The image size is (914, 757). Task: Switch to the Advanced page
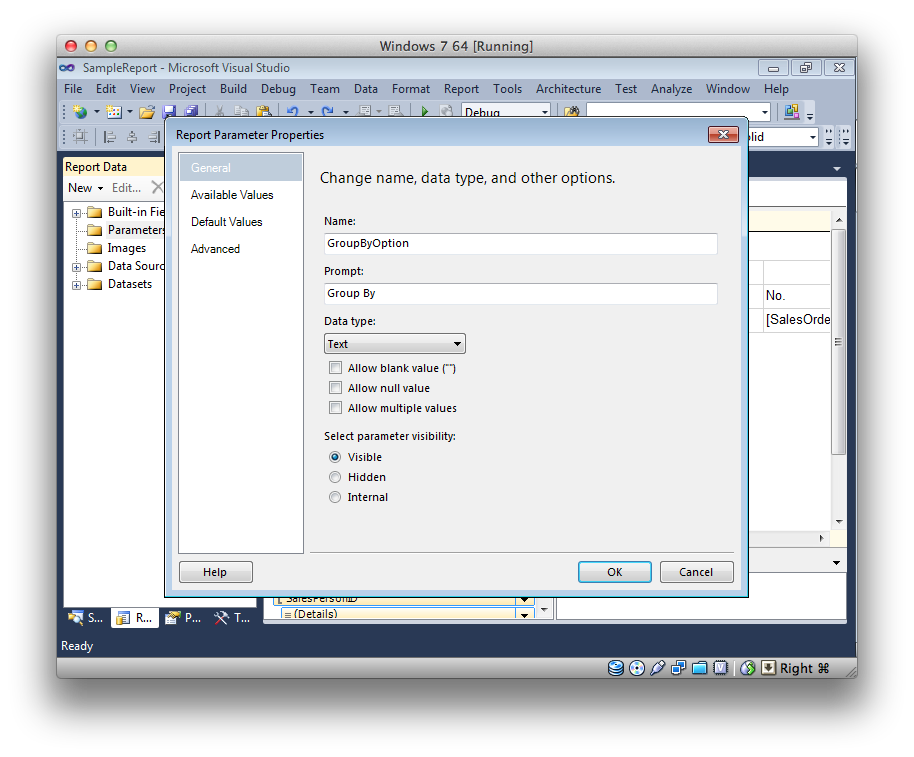click(x=215, y=249)
